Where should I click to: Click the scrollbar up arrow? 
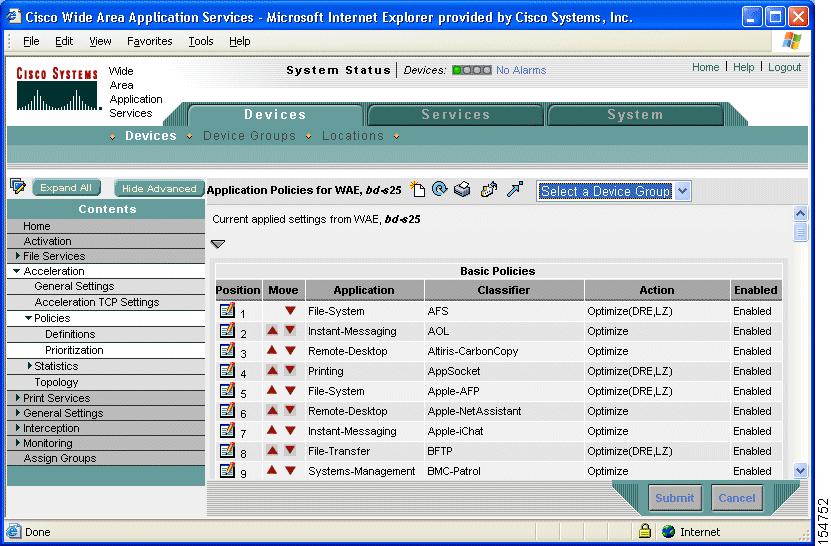tap(800, 214)
